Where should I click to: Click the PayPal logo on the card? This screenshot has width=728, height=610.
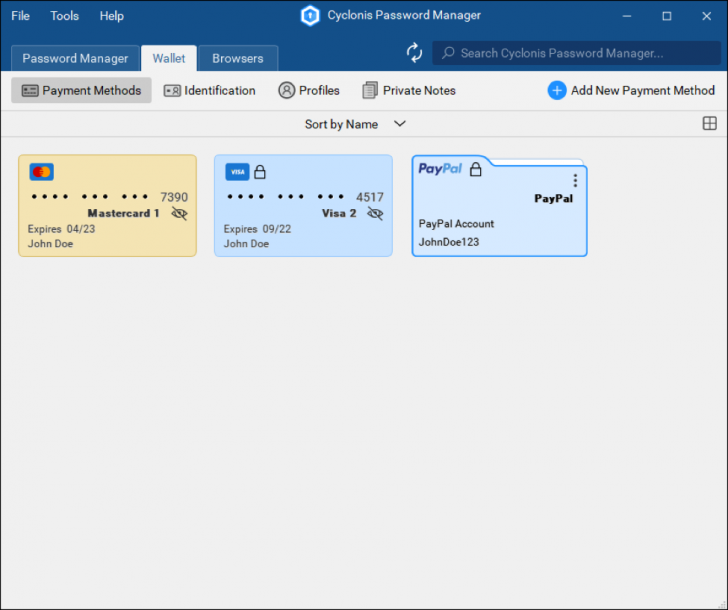pyautogui.click(x=440, y=169)
